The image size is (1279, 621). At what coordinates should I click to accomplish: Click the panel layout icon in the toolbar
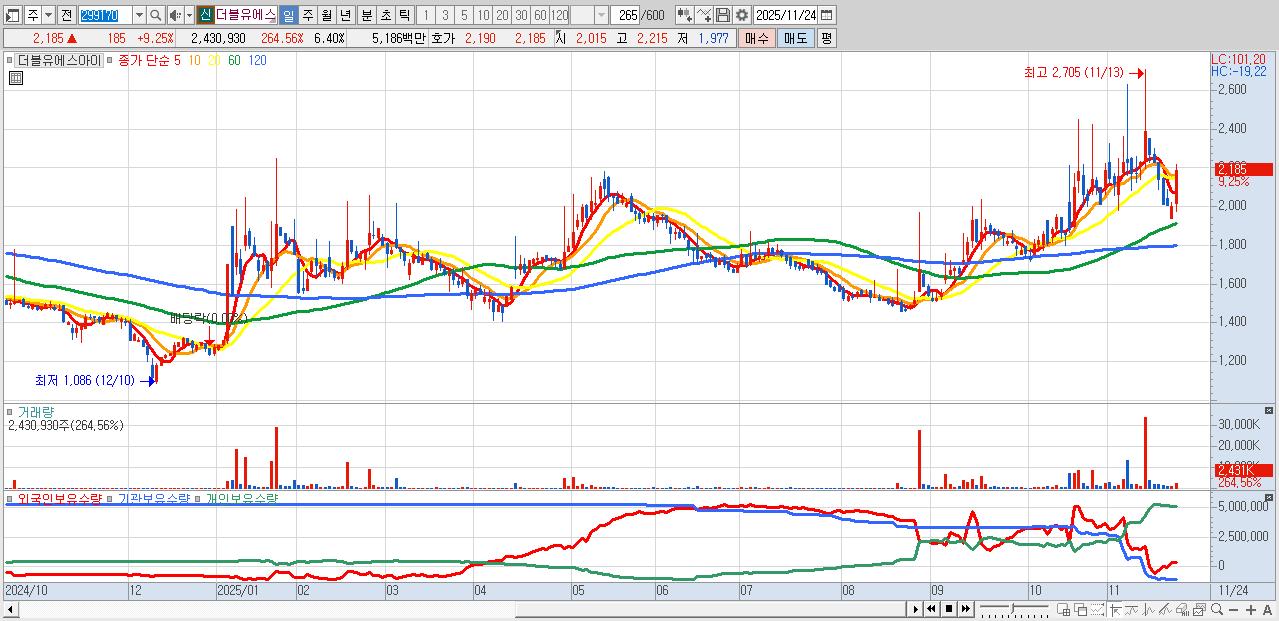tap(12, 16)
